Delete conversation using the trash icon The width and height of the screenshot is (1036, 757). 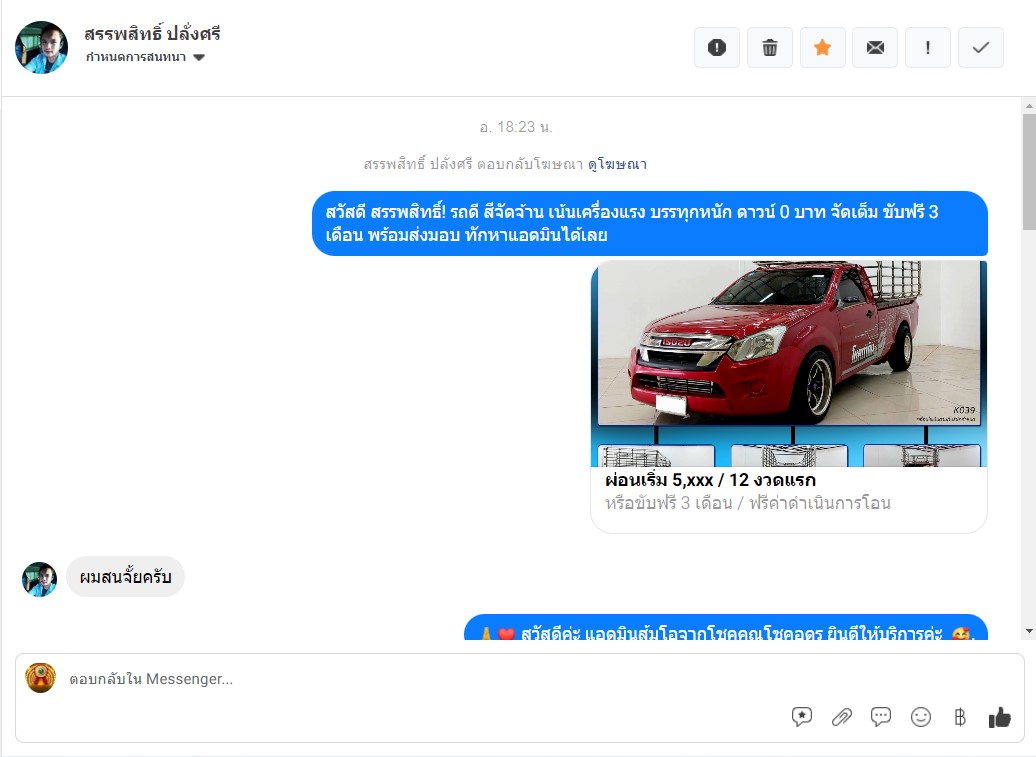point(769,48)
